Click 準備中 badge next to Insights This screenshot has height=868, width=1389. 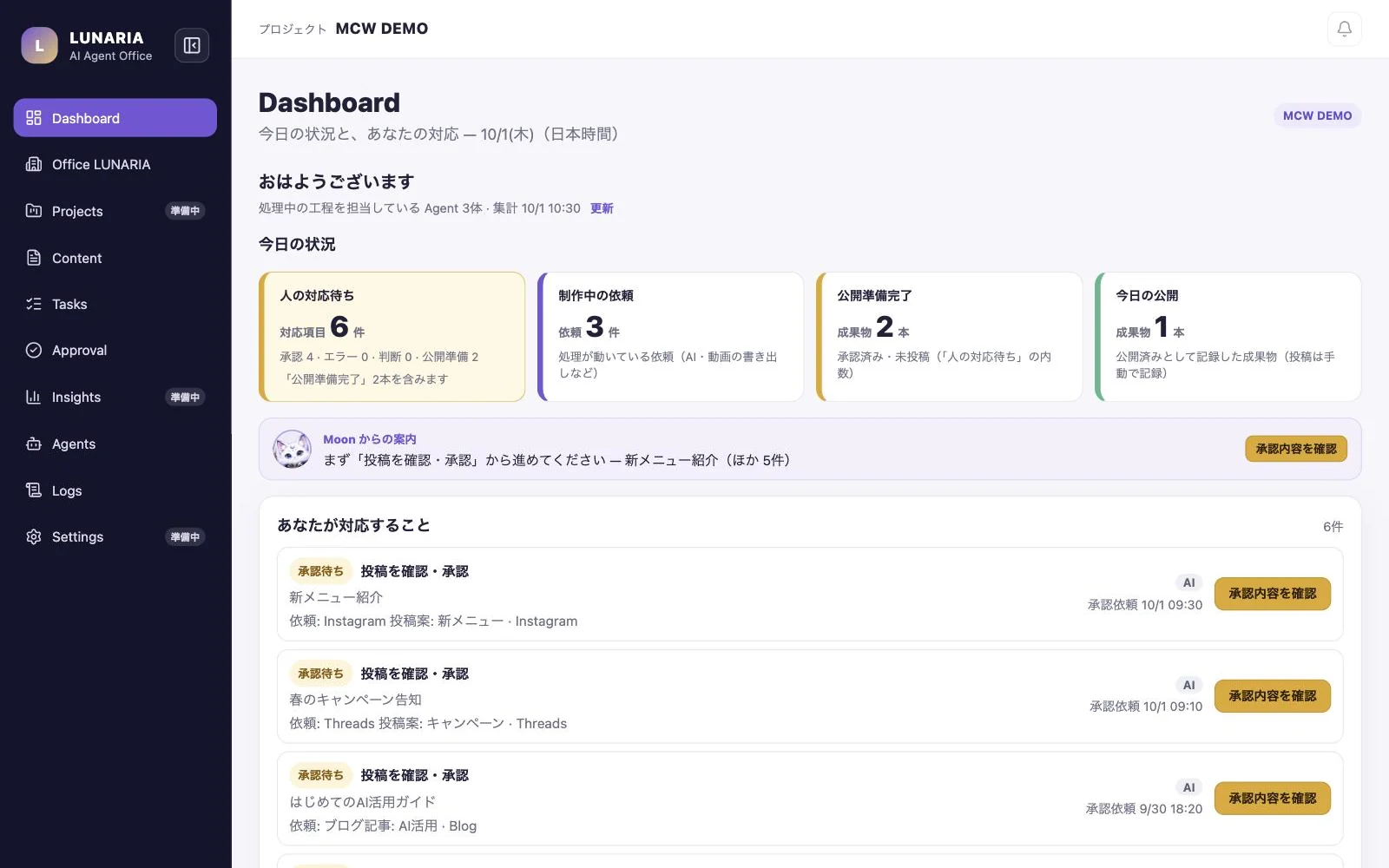point(185,397)
